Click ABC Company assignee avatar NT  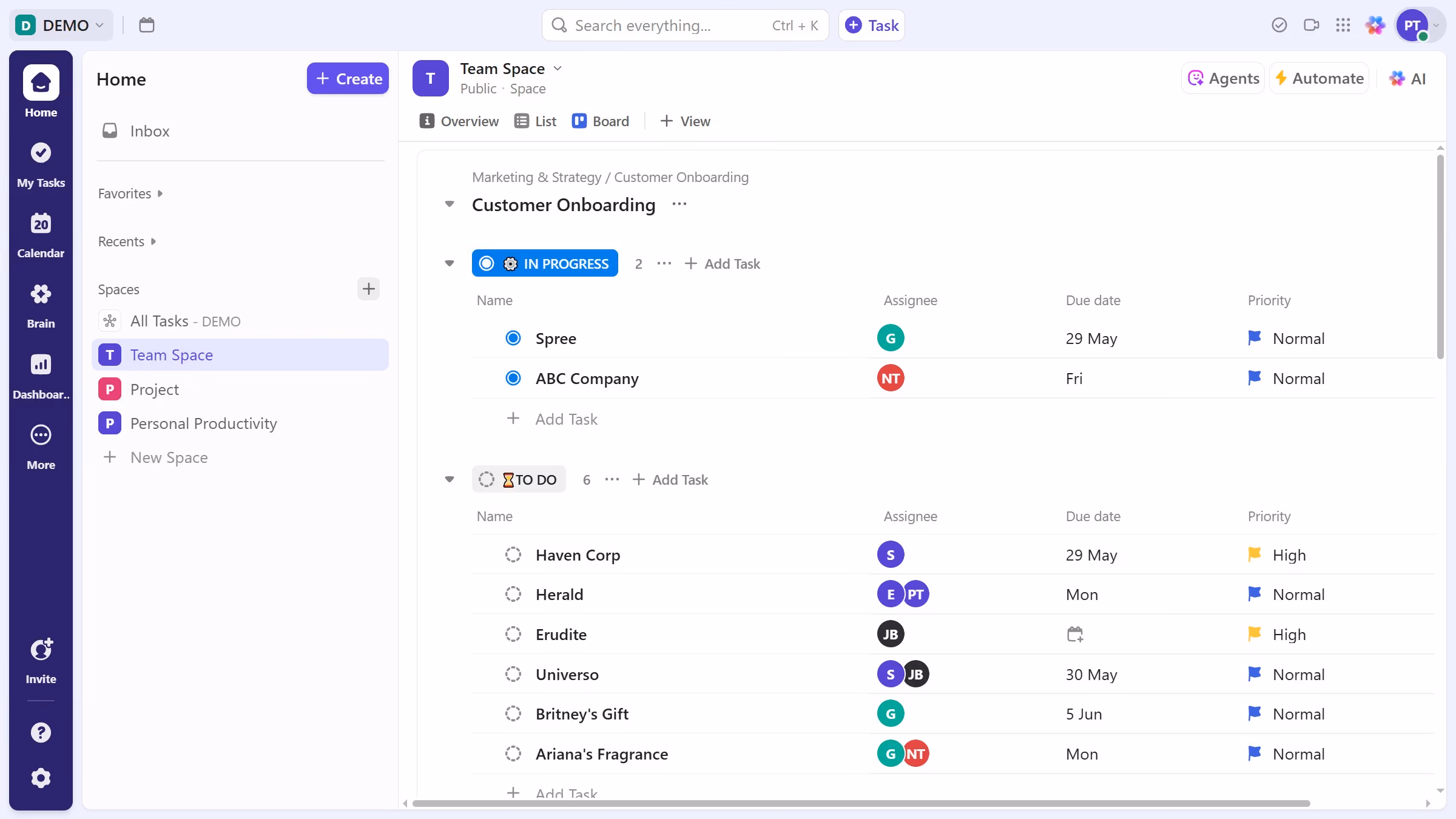point(891,378)
